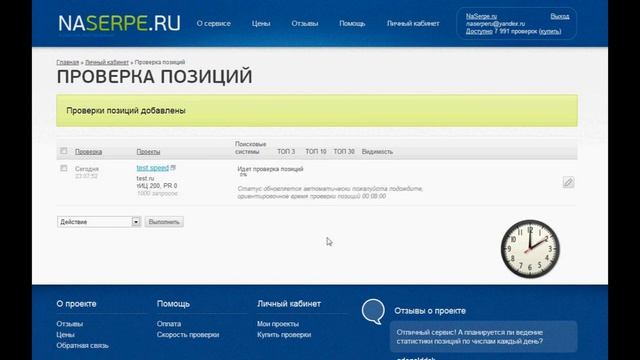Click the footer Личный кабинет heading
The height and width of the screenshot is (360, 640).
[x=289, y=304]
